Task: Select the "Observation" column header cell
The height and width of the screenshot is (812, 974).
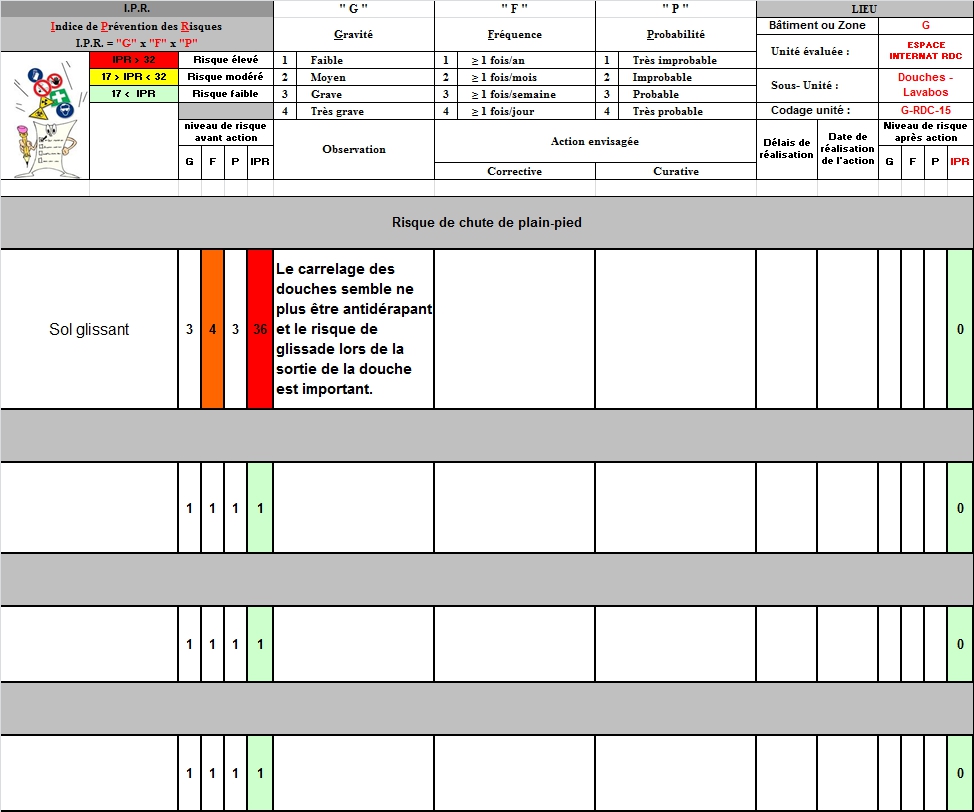Action: point(353,149)
